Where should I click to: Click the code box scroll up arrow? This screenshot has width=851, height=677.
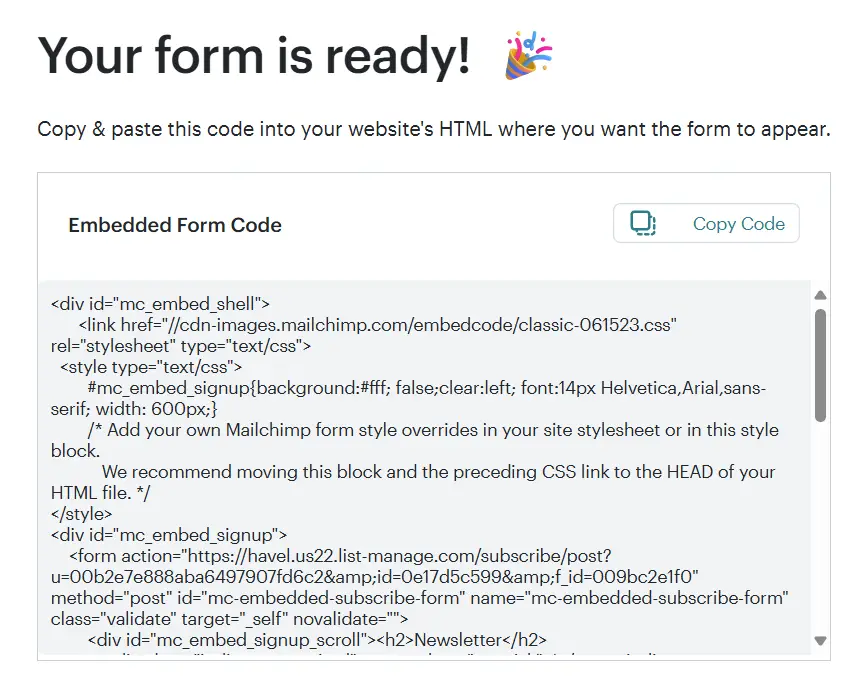(821, 295)
